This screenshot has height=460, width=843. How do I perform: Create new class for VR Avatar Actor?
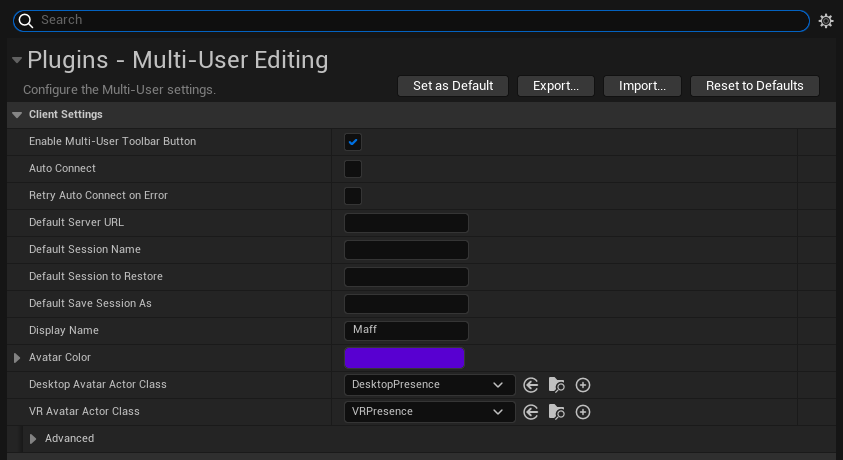(583, 412)
